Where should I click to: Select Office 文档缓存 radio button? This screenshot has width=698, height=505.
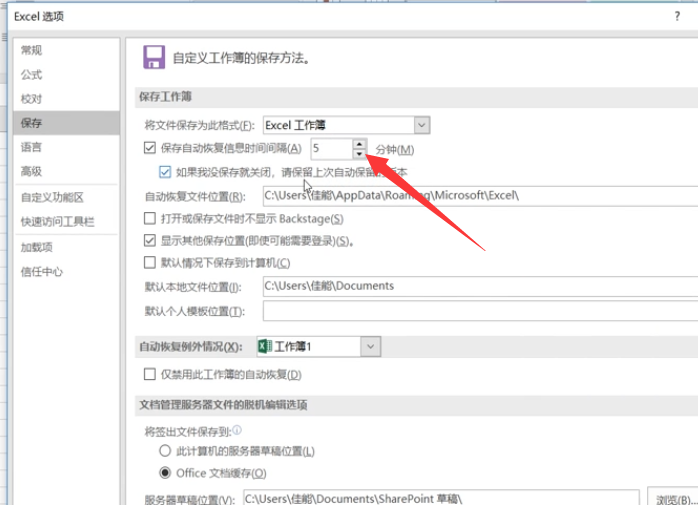click(165, 472)
